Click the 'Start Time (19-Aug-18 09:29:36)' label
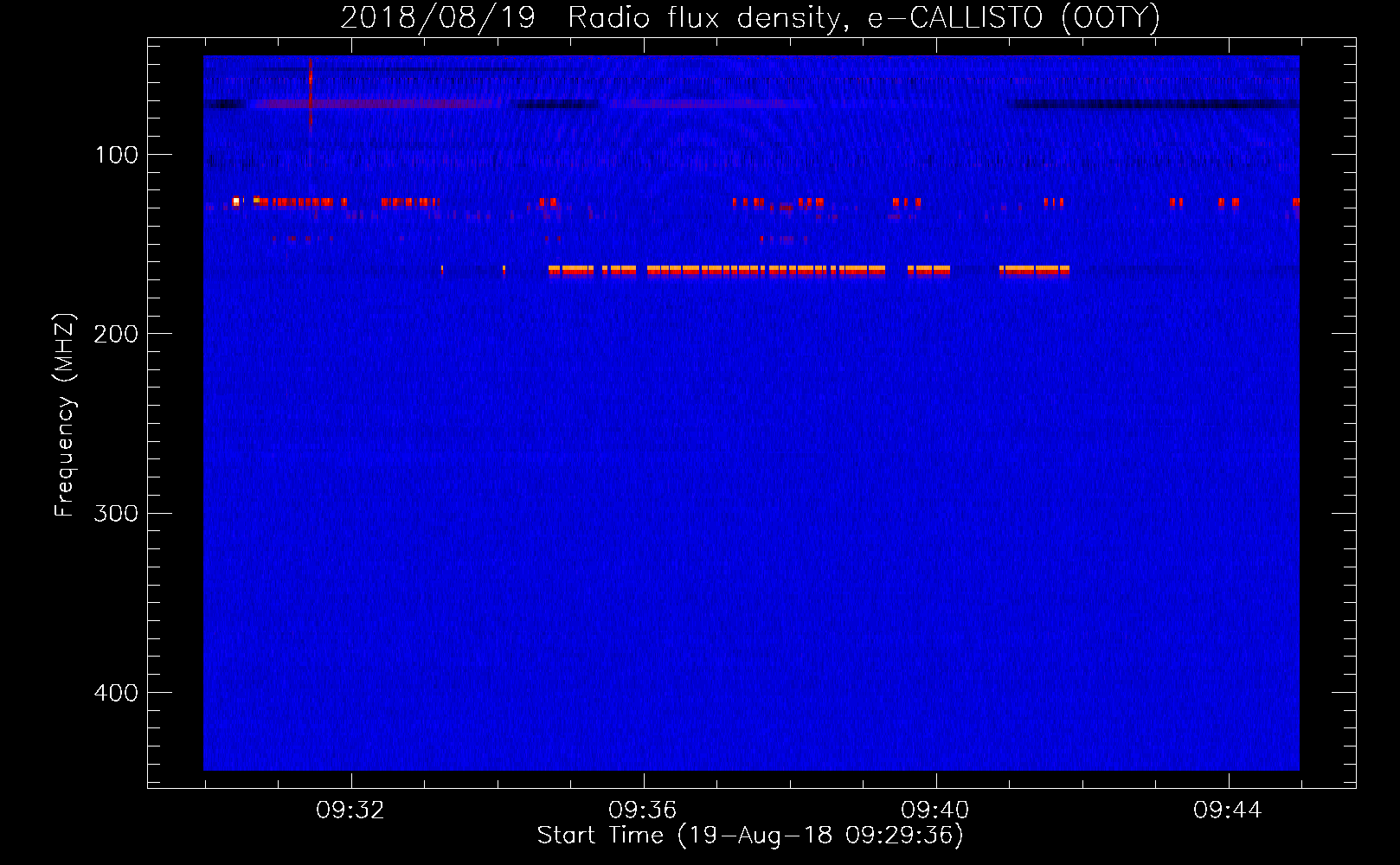The height and width of the screenshot is (865, 1400). point(750,836)
